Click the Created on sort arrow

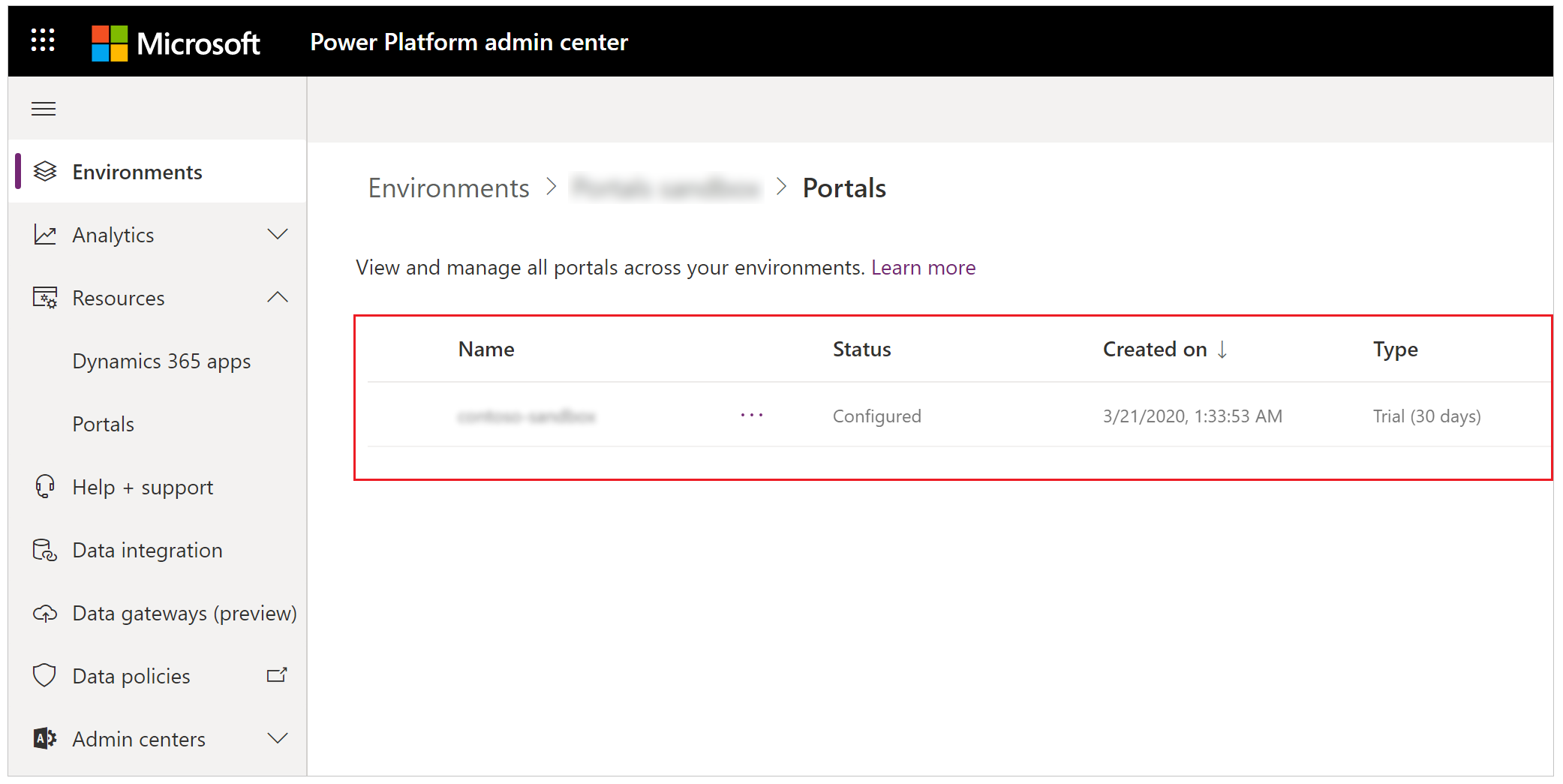(1222, 350)
